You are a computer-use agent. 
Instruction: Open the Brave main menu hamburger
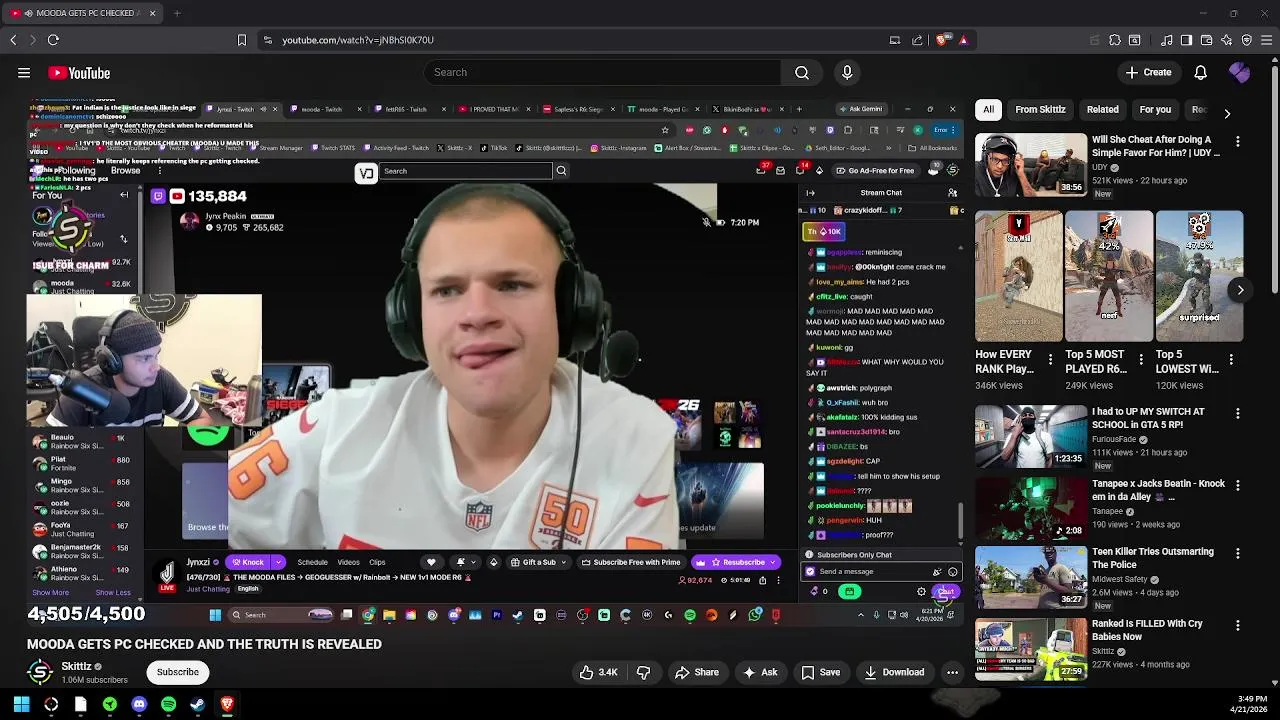[1267, 40]
